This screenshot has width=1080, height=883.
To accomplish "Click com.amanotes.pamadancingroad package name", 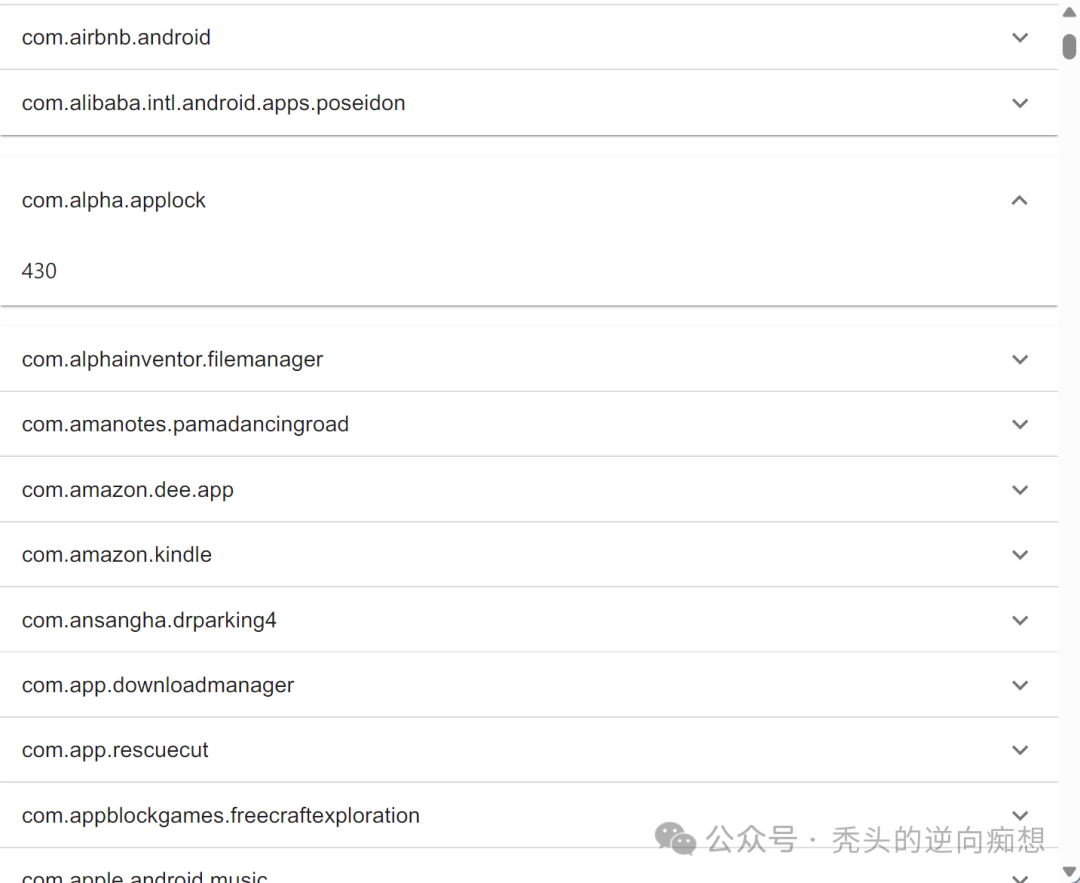I will 185,424.
